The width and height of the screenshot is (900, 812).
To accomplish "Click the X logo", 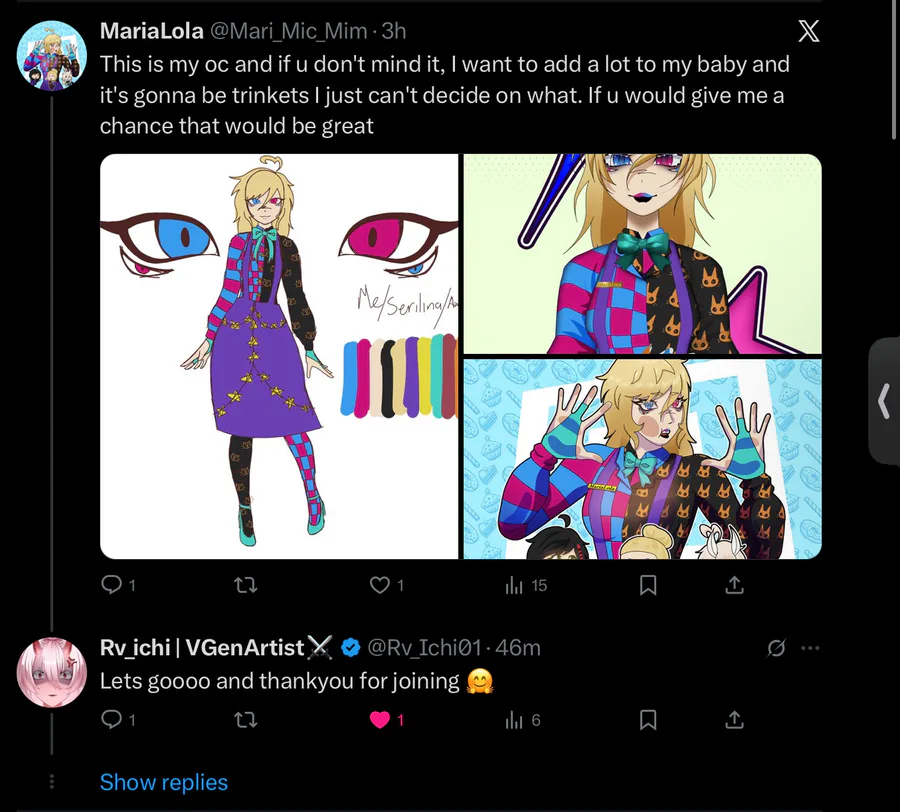I will 808,32.
